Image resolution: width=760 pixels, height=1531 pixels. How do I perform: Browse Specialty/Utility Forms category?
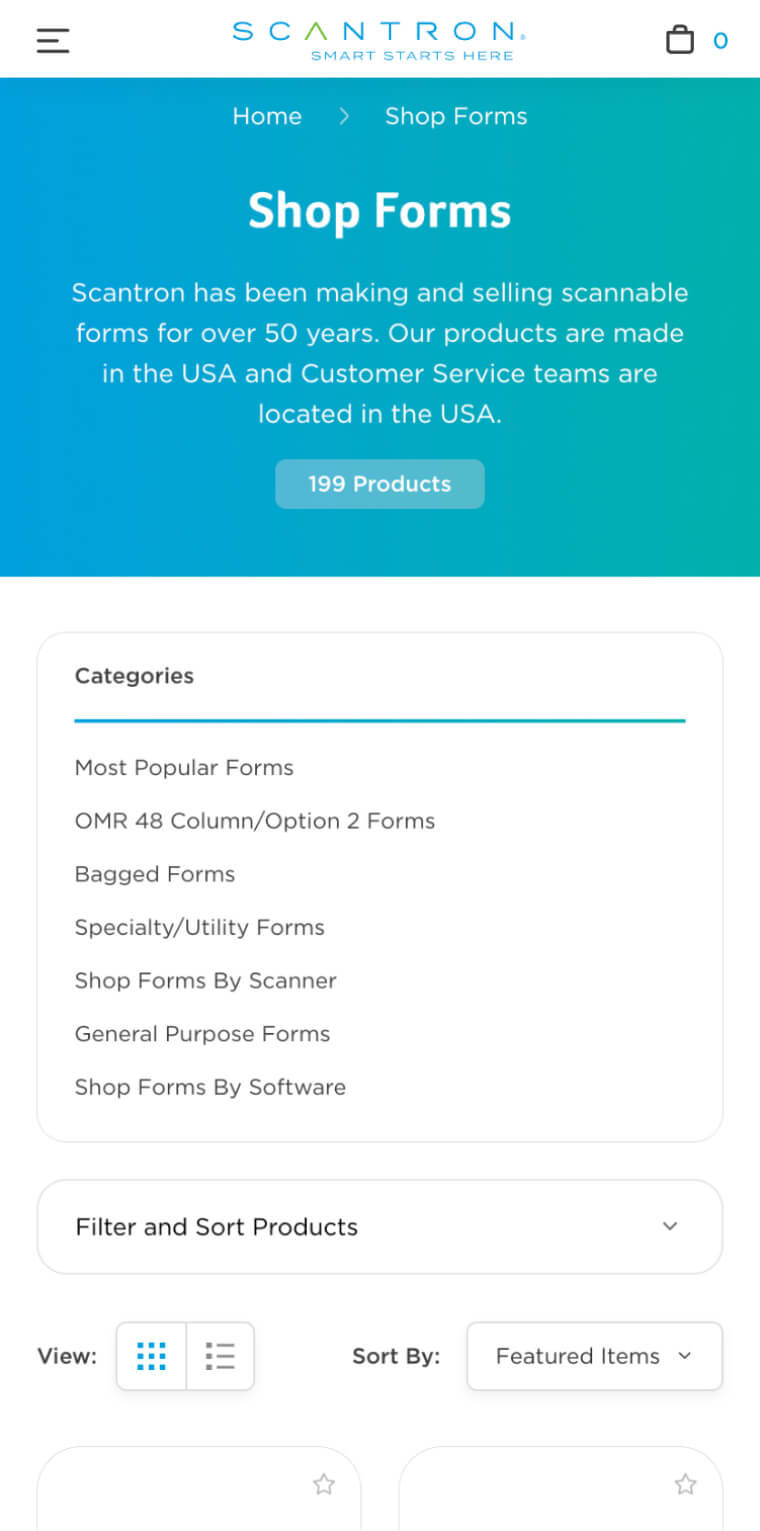tap(200, 927)
